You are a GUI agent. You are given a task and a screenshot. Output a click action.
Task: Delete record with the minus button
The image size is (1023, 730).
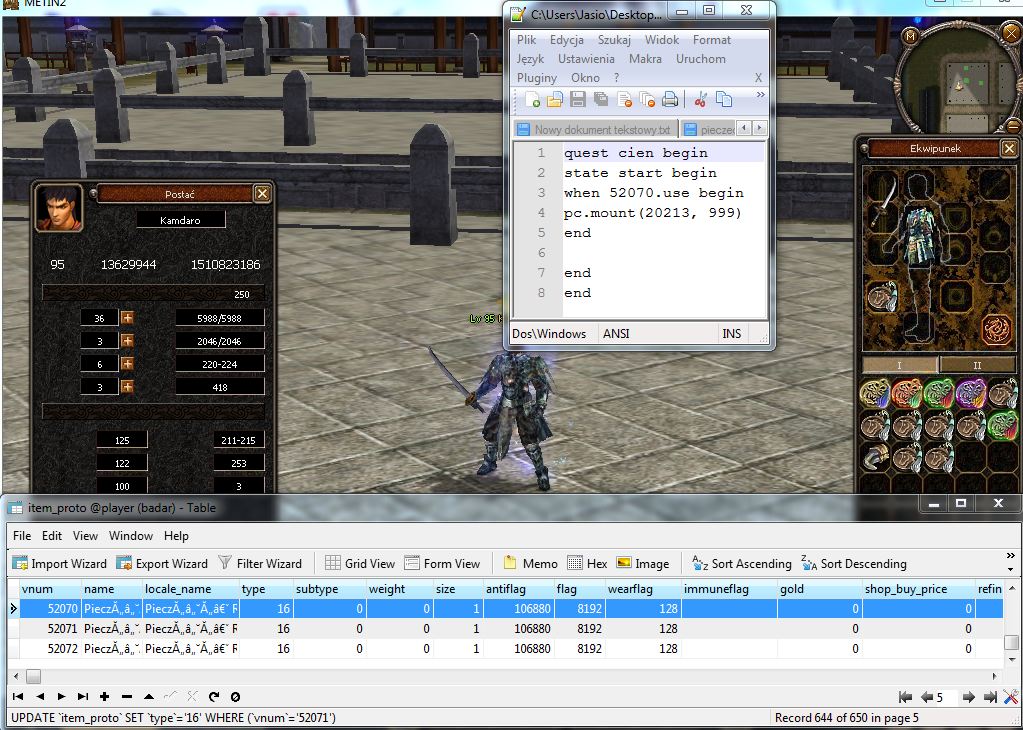click(127, 696)
